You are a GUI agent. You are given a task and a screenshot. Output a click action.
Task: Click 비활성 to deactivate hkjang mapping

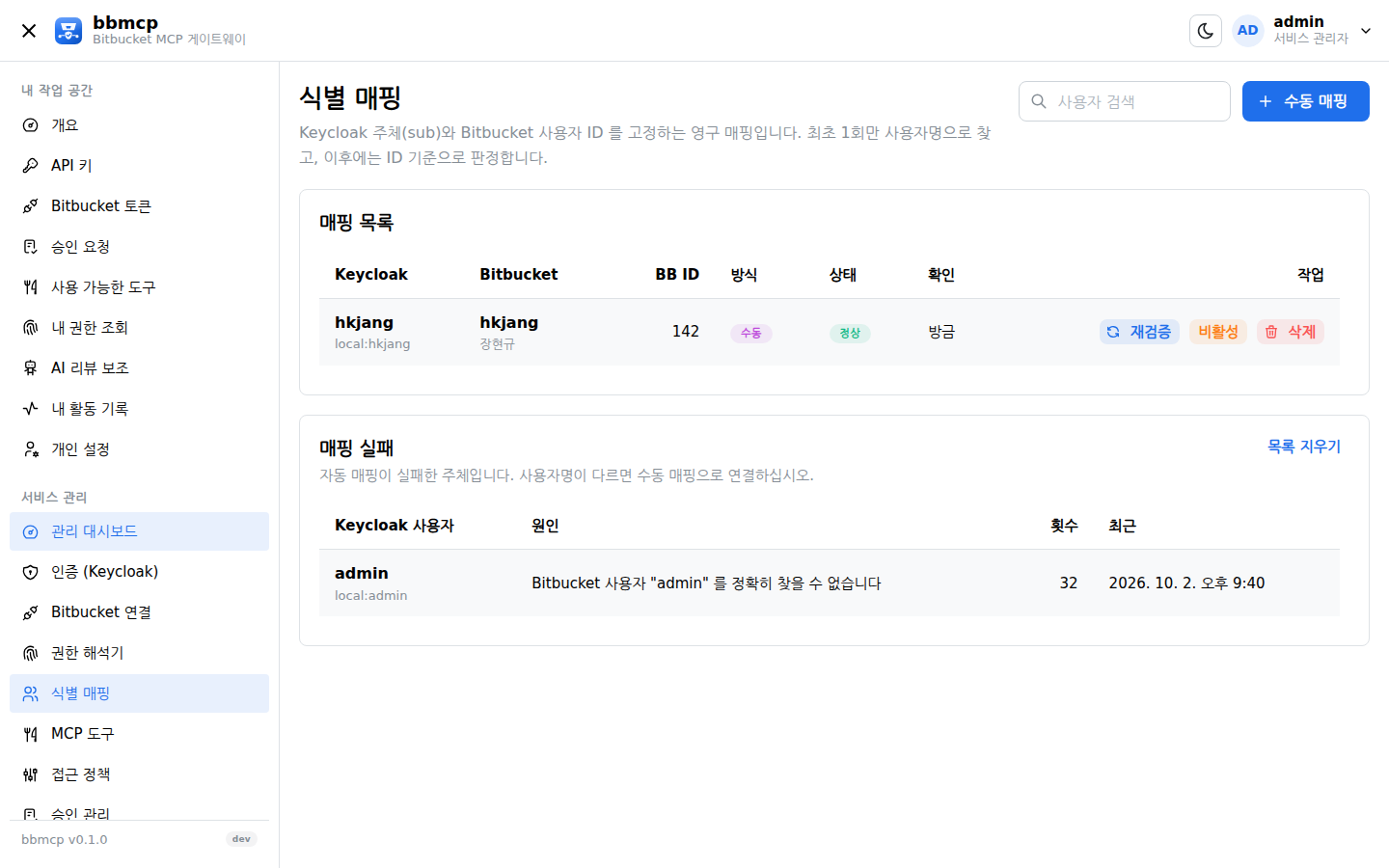[x=1218, y=332]
